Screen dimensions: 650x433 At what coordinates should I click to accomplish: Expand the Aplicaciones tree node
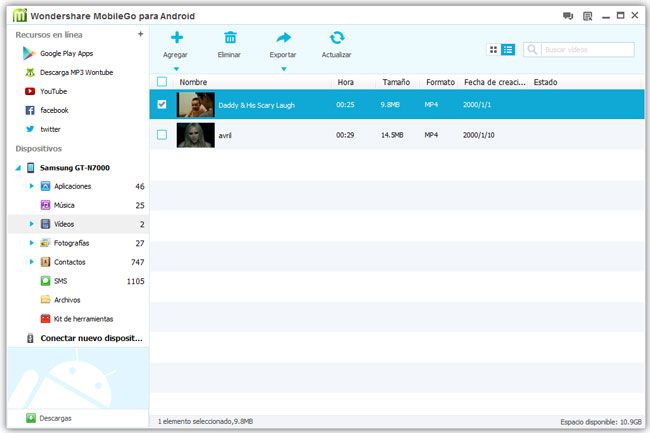[31, 186]
